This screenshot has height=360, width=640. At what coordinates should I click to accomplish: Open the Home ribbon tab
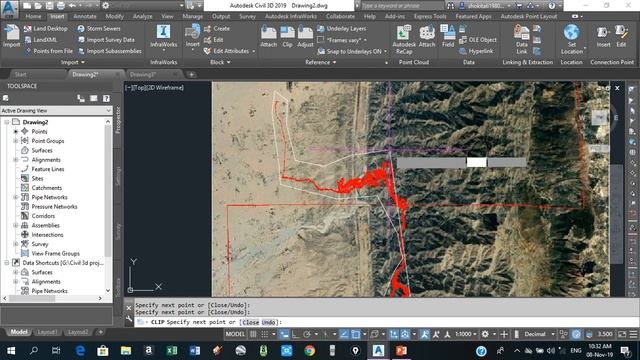point(33,16)
